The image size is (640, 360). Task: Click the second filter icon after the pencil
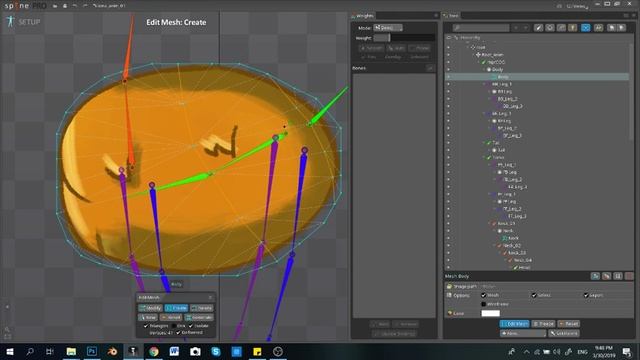pyautogui.click(x=550, y=28)
